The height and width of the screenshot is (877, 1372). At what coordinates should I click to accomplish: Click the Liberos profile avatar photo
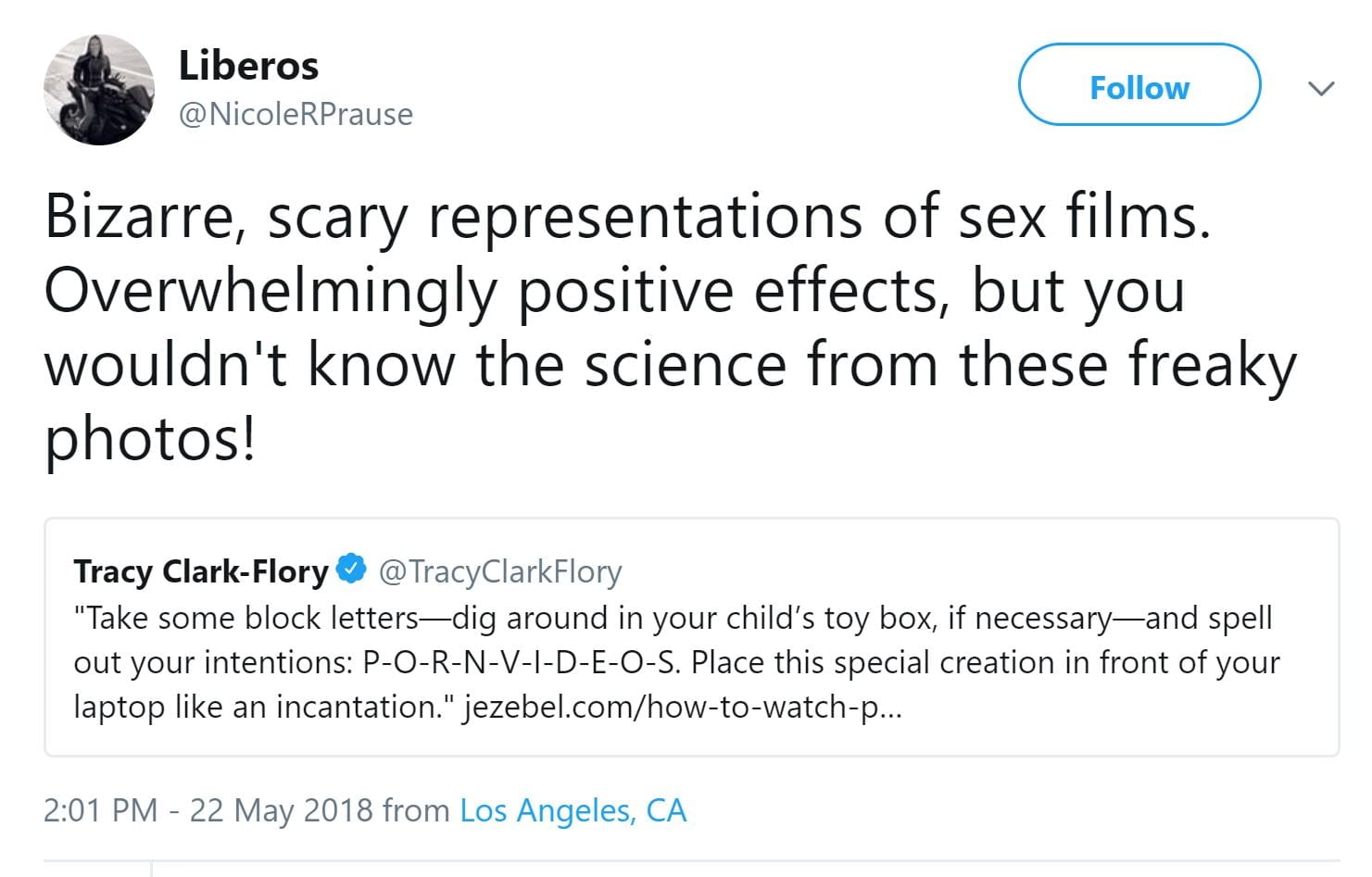(99, 90)
